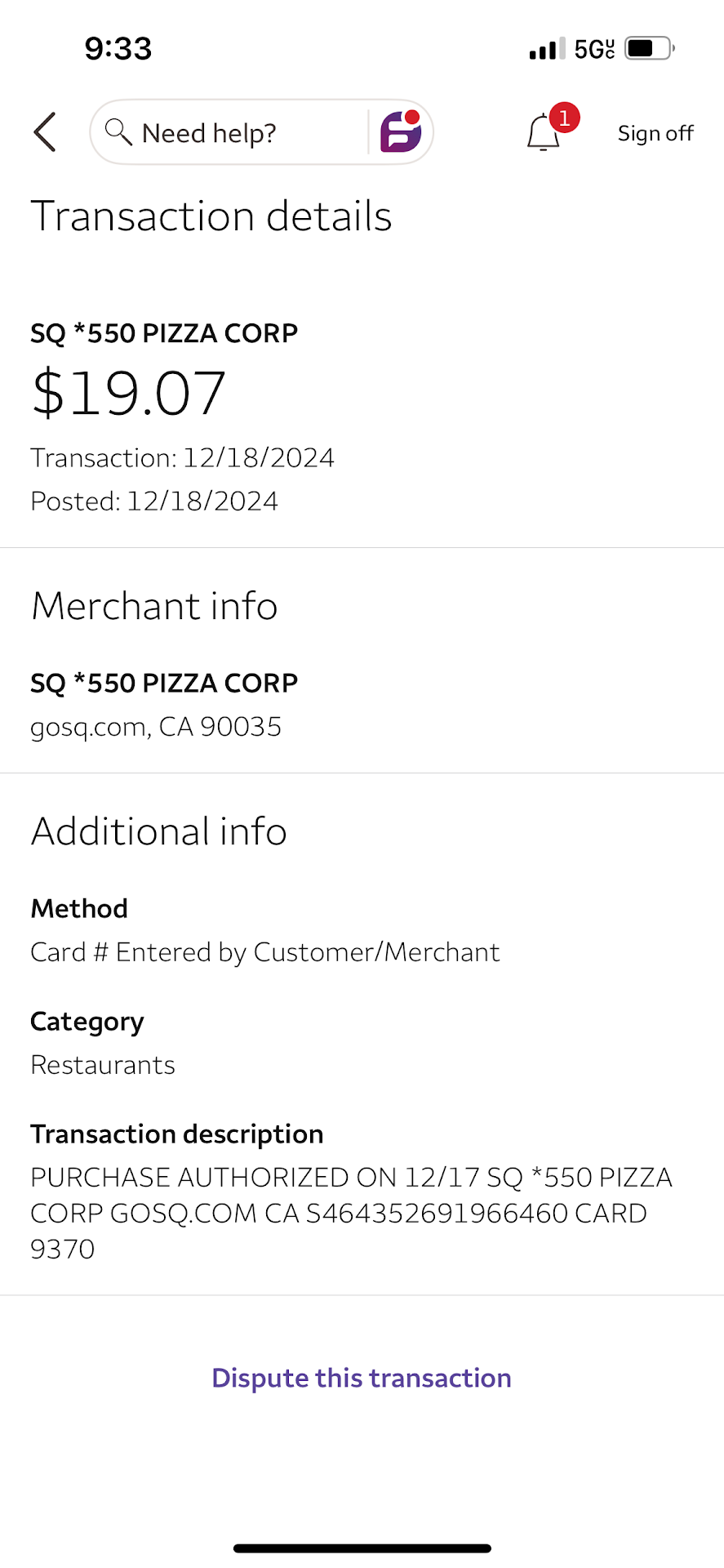Tap the $19.07 amount
The height and width of the screenshot is (1568, 724).
(128, 393)
